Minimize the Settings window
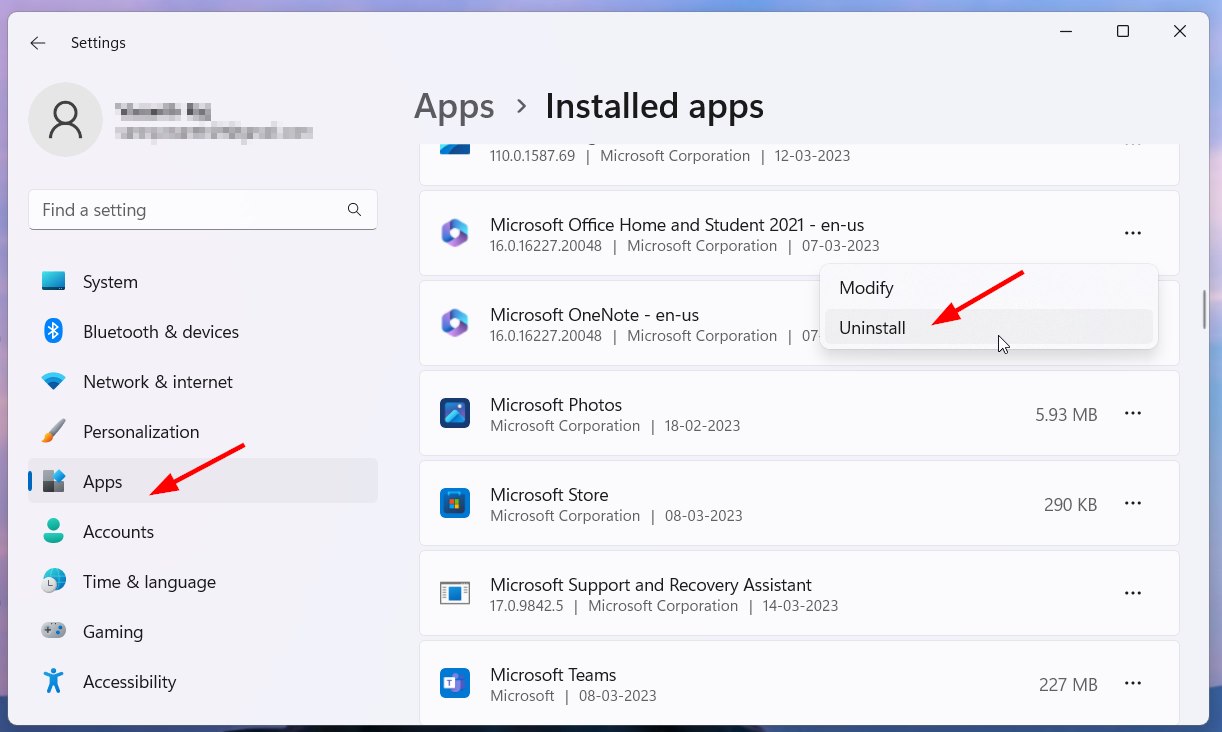Image resolution: width=1222 pixels, height=732 pixels. [x=1065, y=32]
